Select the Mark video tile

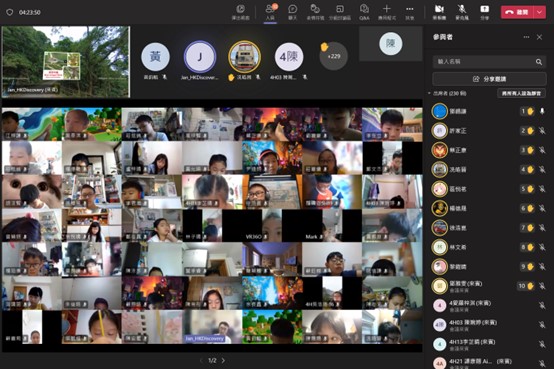tap(332, 225)
